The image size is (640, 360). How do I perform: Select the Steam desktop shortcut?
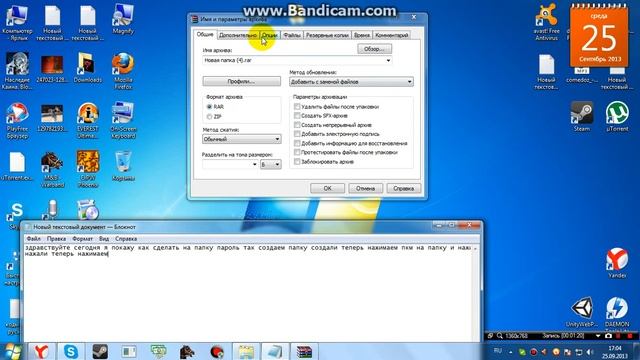click(582, 117)
